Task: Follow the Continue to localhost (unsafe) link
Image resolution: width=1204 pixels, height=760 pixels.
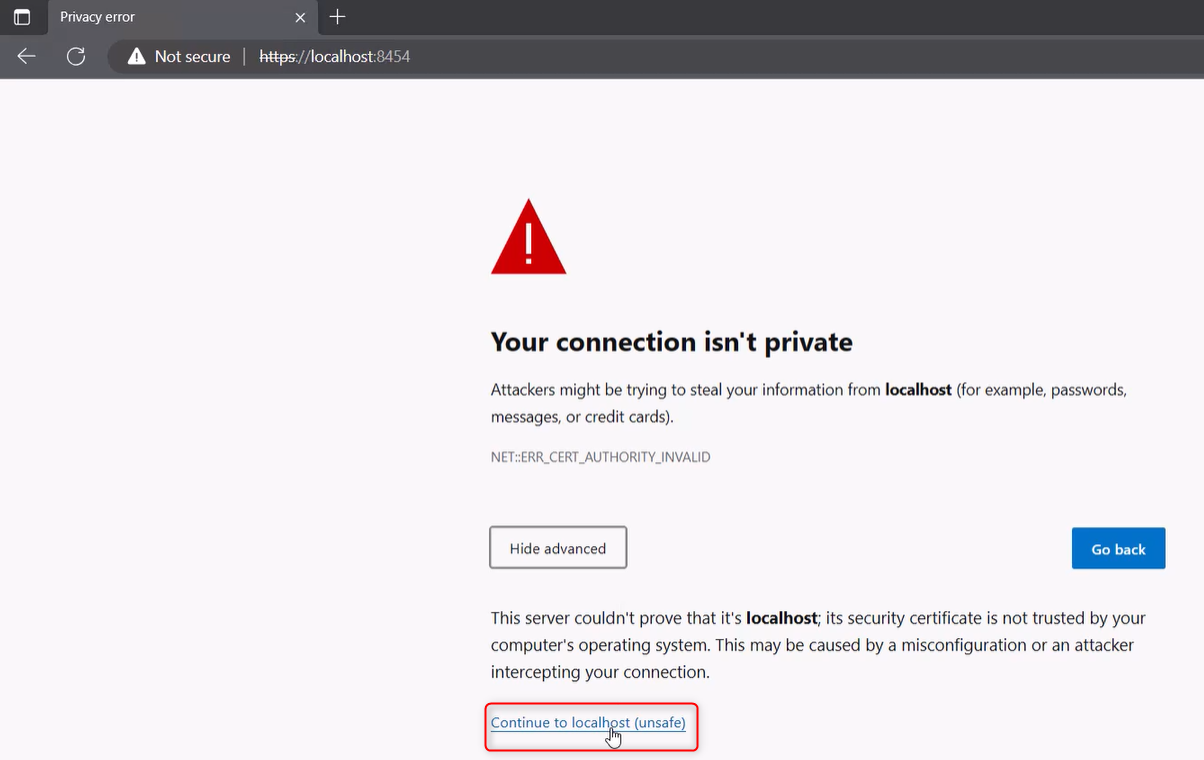Action: coord(588,722)
